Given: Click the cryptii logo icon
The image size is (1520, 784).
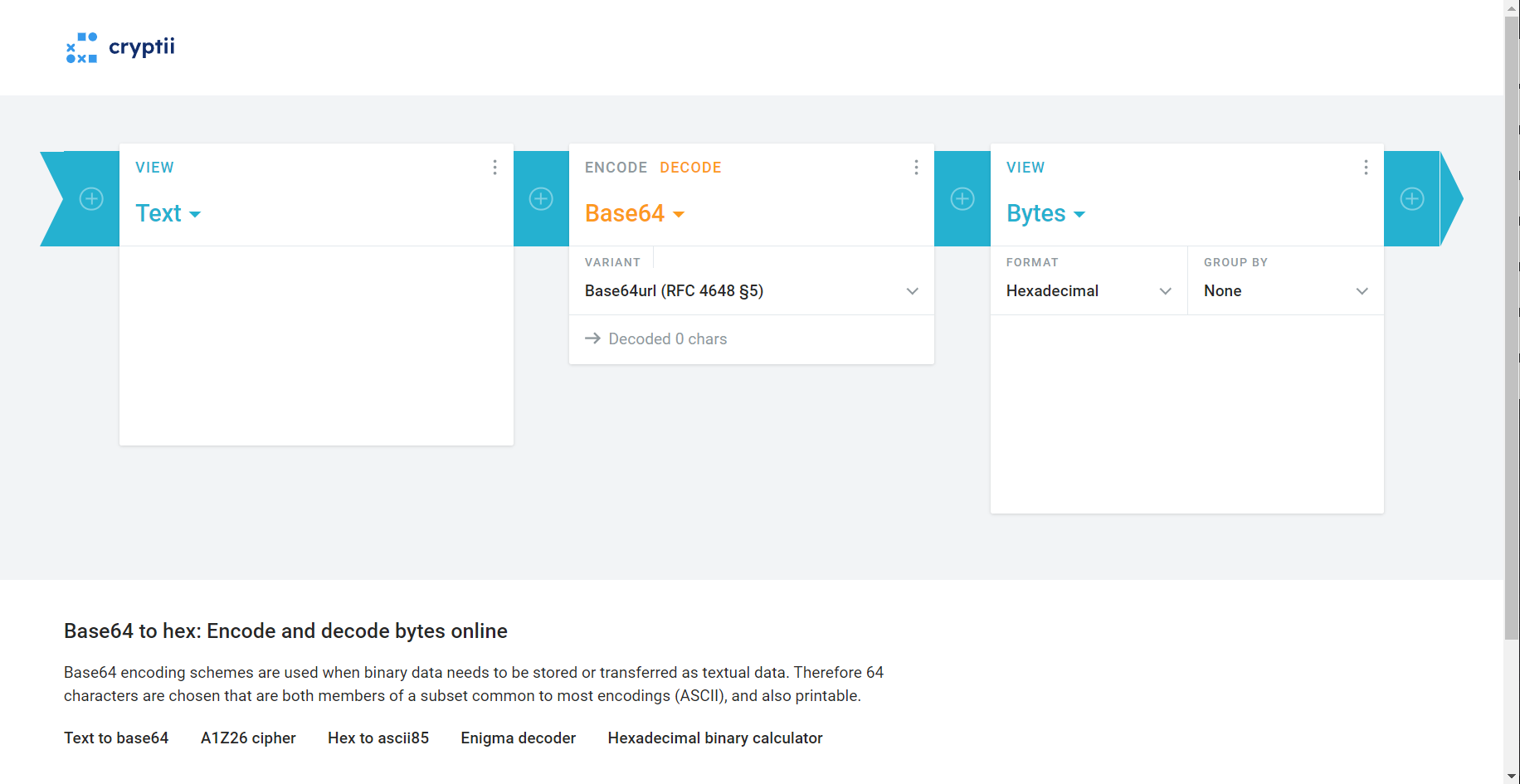Looking at the screenshot, I should 81,47.
